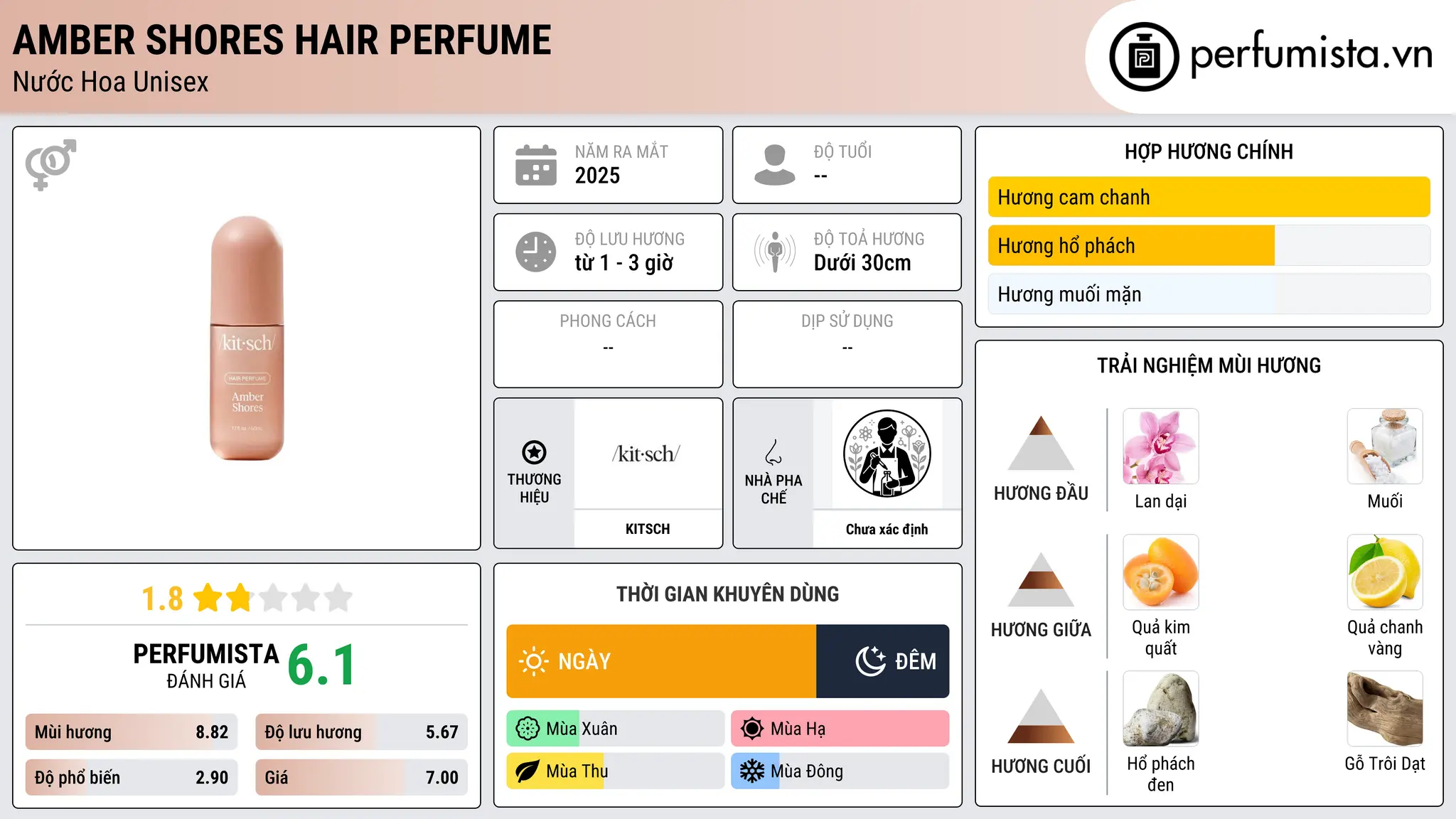This screenshot has width=1456, height=819.
Task: Click the Giá 7.00 rating bar
Action: [x=361, y=778]
